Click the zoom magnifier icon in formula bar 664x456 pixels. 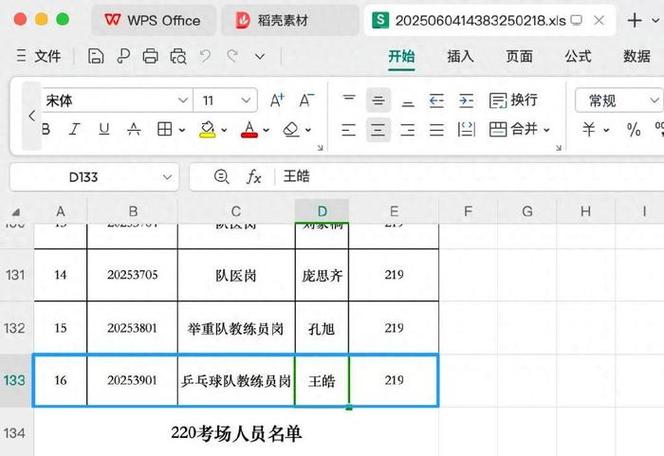(x=221, y=177)
